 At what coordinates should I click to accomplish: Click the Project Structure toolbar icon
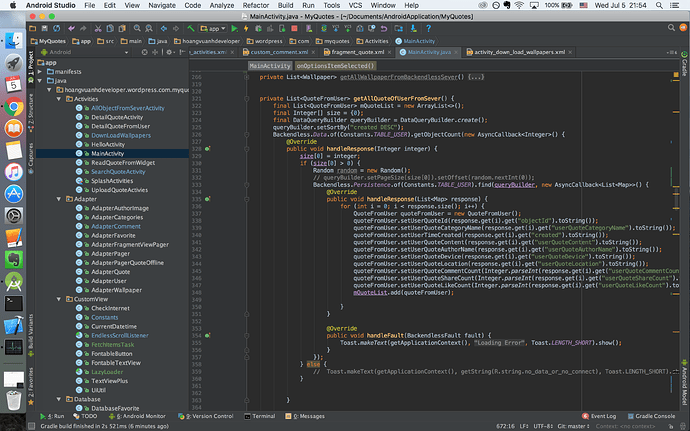pos(399,28)
